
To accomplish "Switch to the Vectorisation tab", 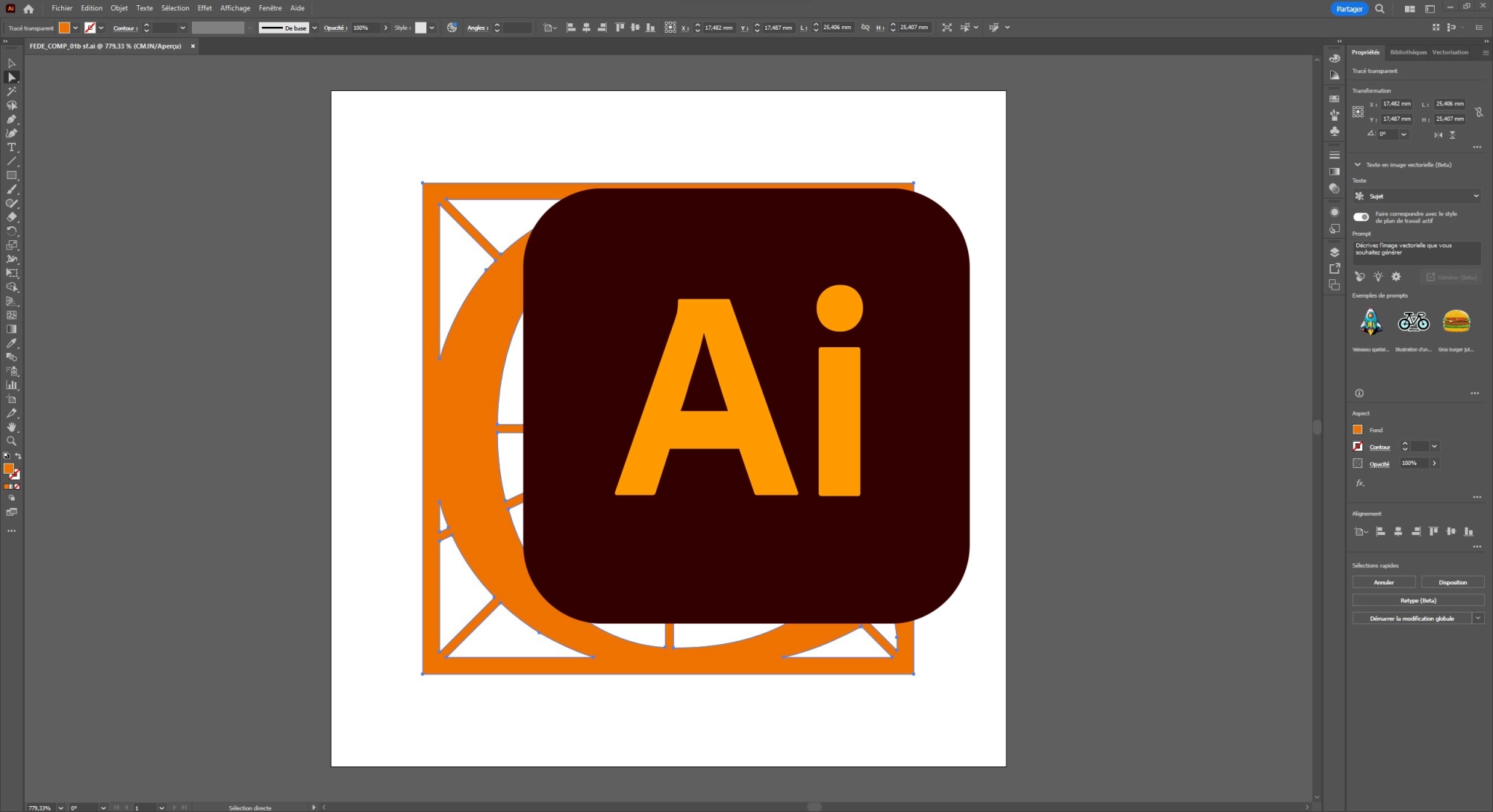I will click(1450, 52).
